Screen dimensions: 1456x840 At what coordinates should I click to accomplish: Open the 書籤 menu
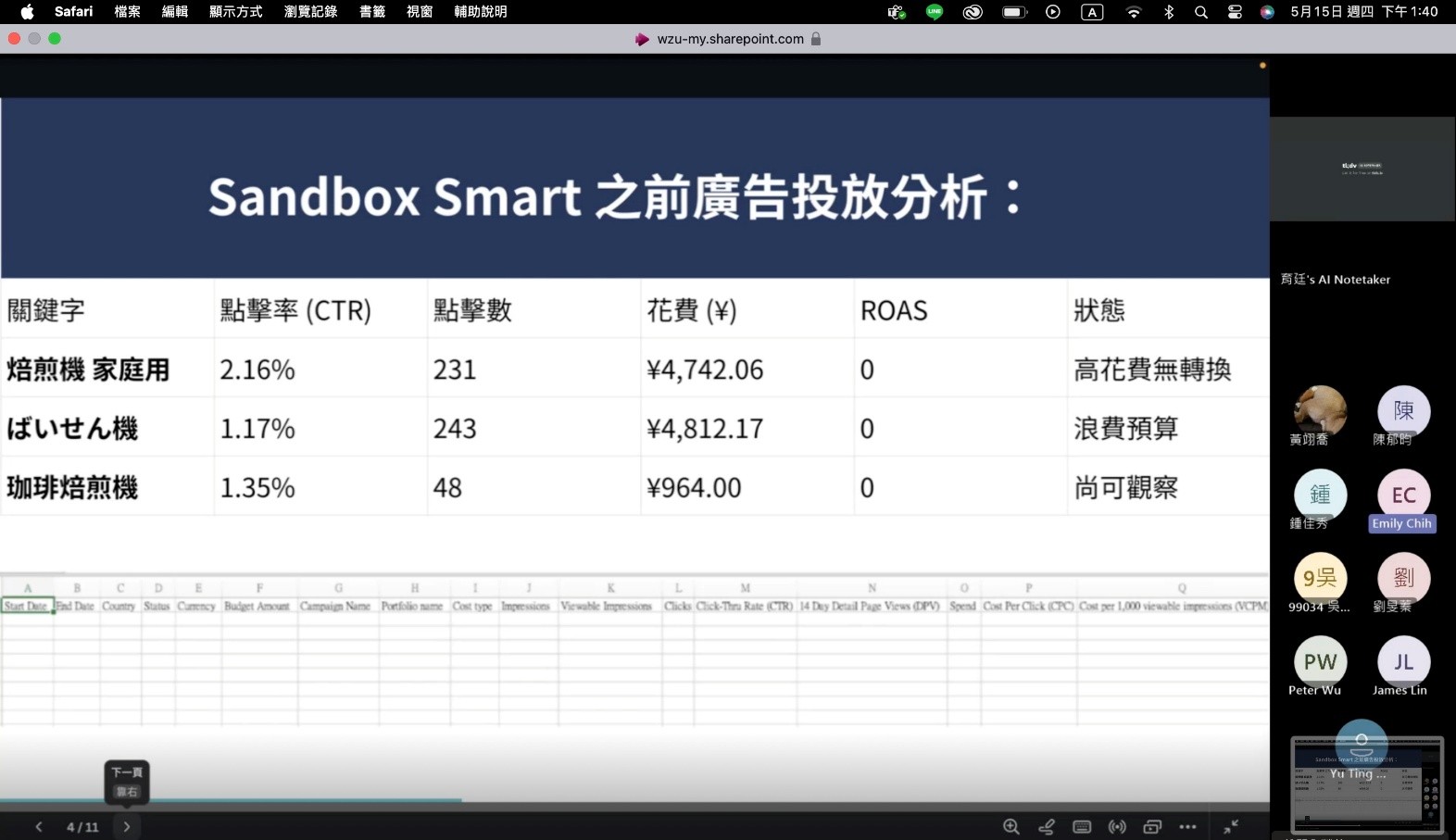(372, 12)
